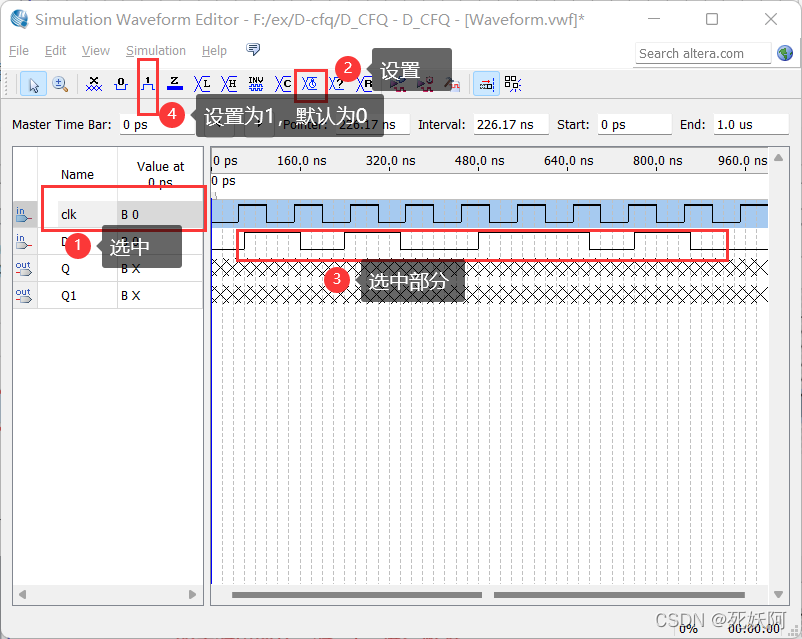Click the feedback speech-bubble icon
The width and height of the screenshot is (802, 639).
click(x=253, y=49)
